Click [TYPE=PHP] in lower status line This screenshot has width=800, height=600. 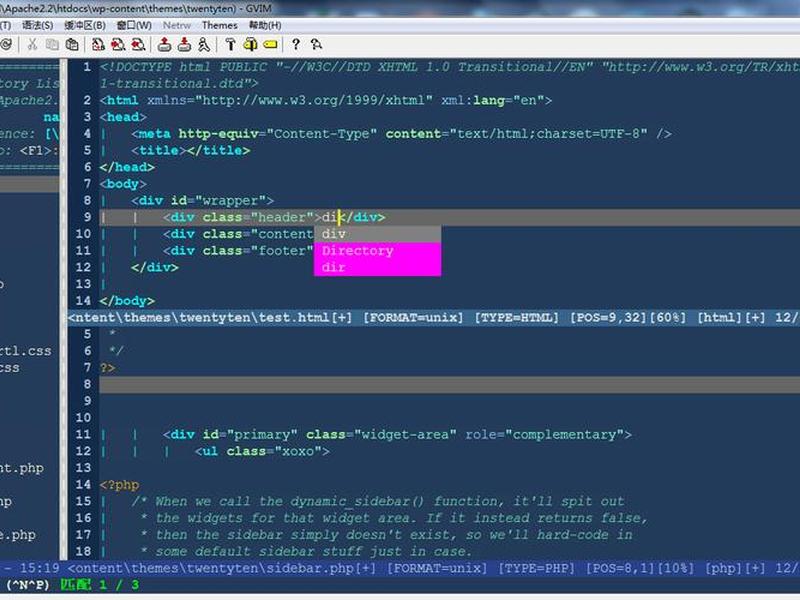pos(537,568)
